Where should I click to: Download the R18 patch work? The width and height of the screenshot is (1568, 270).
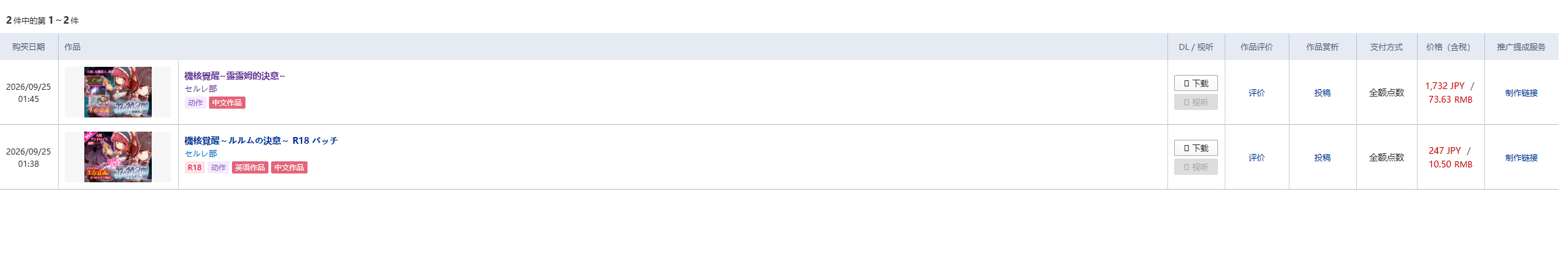point(1196,148)
